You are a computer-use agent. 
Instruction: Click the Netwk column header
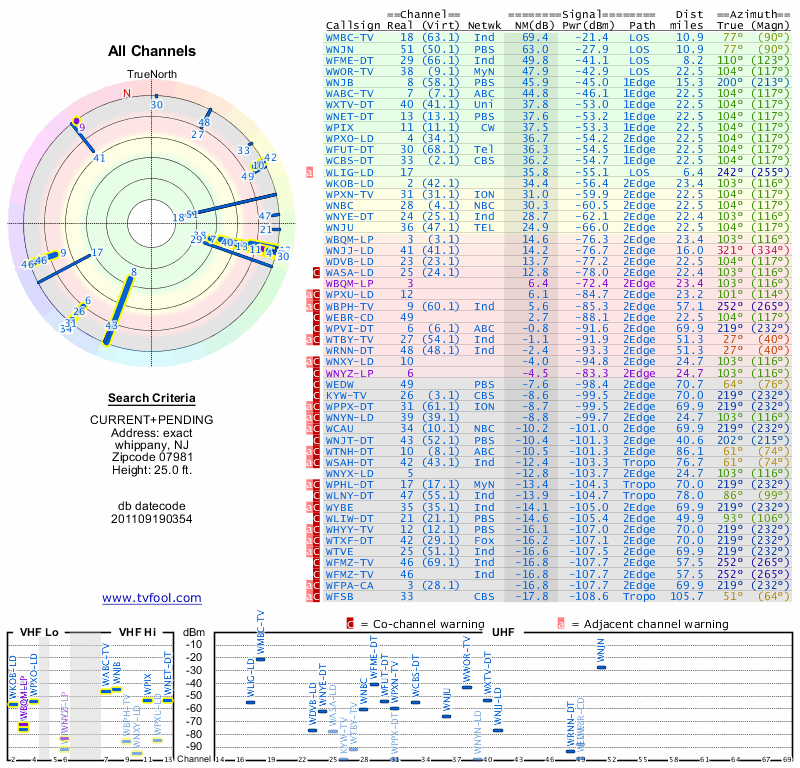pyautogui.click(x=484, y=26)
